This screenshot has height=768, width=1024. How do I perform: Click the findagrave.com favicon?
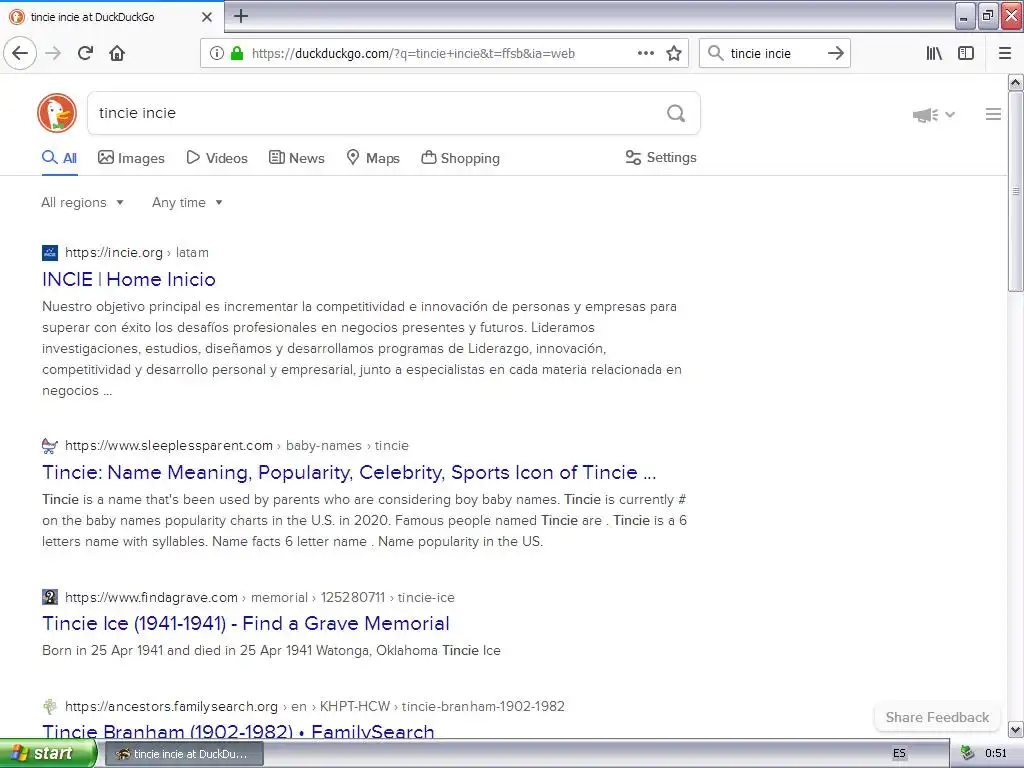[50, 597]
